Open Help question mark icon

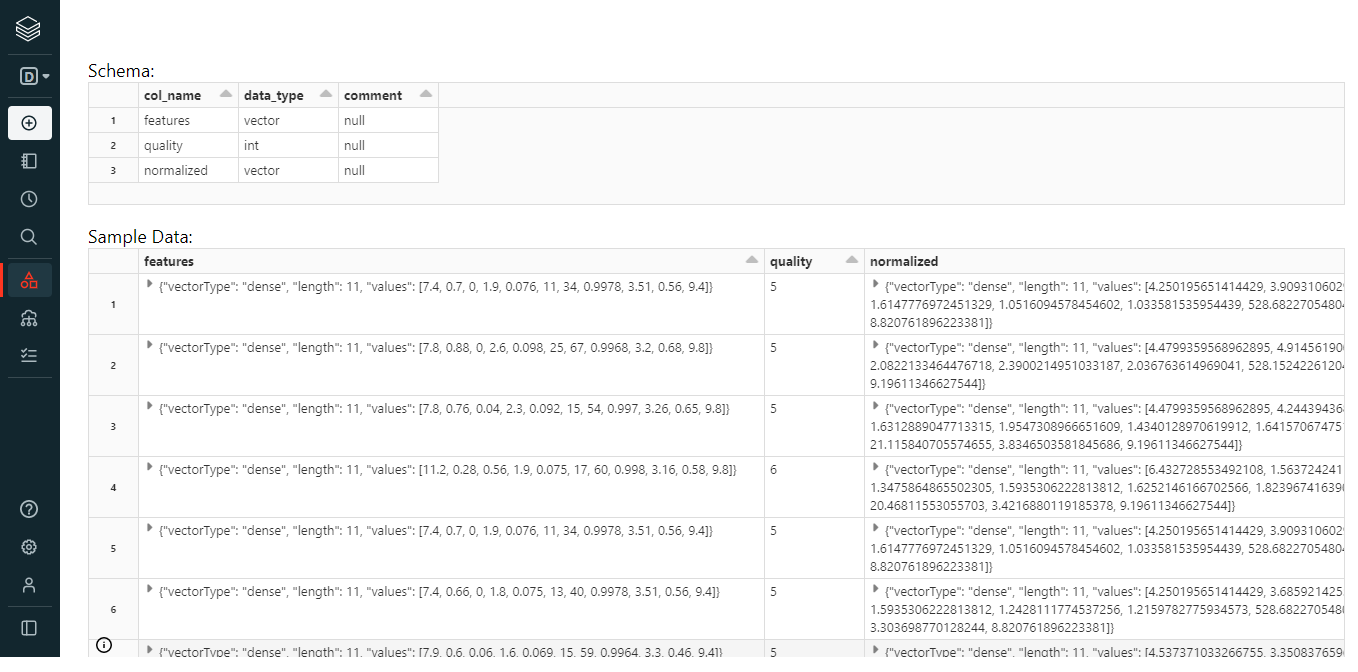29,509
